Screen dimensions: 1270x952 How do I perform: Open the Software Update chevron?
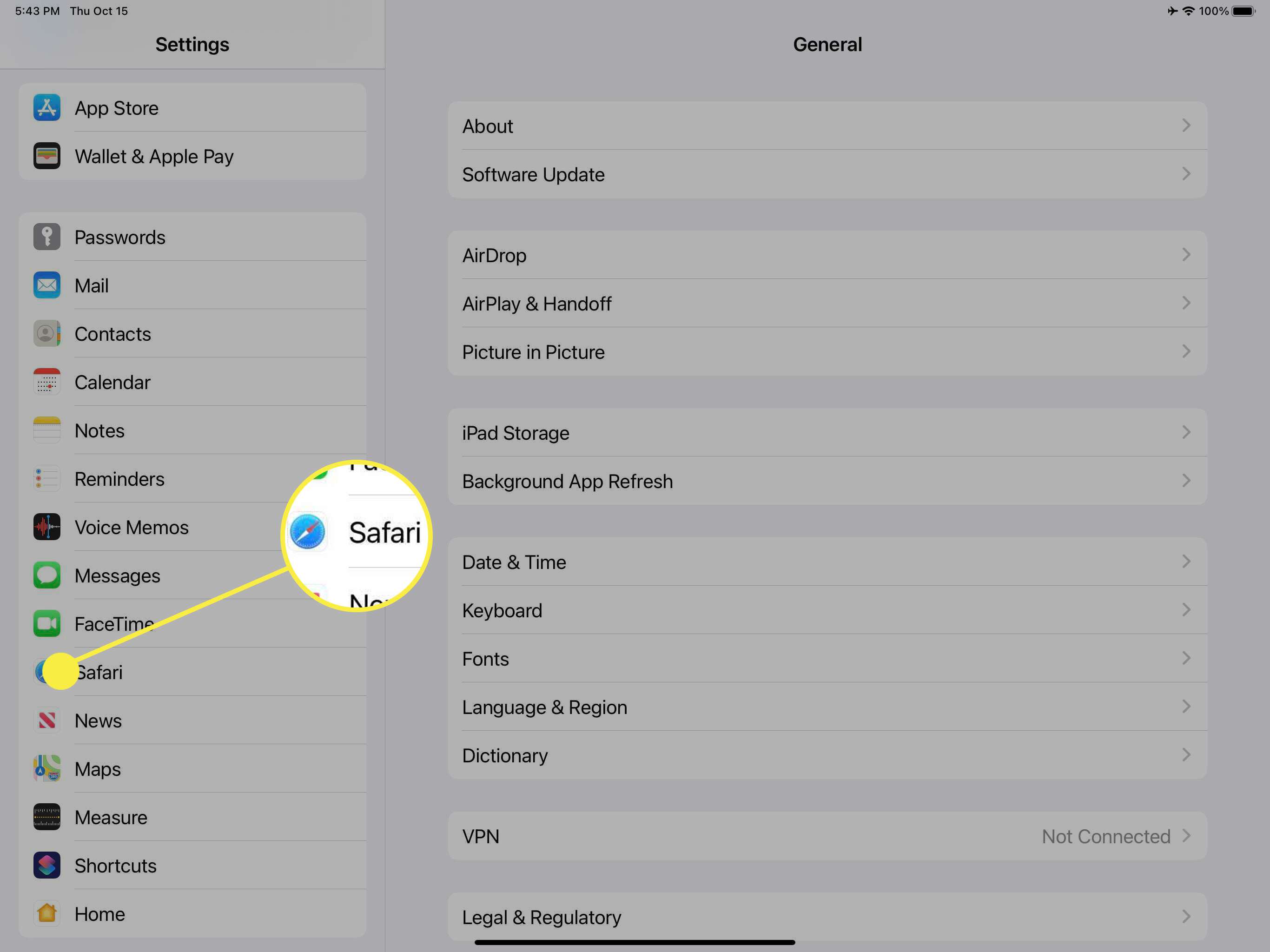[x=1187, y=173]
